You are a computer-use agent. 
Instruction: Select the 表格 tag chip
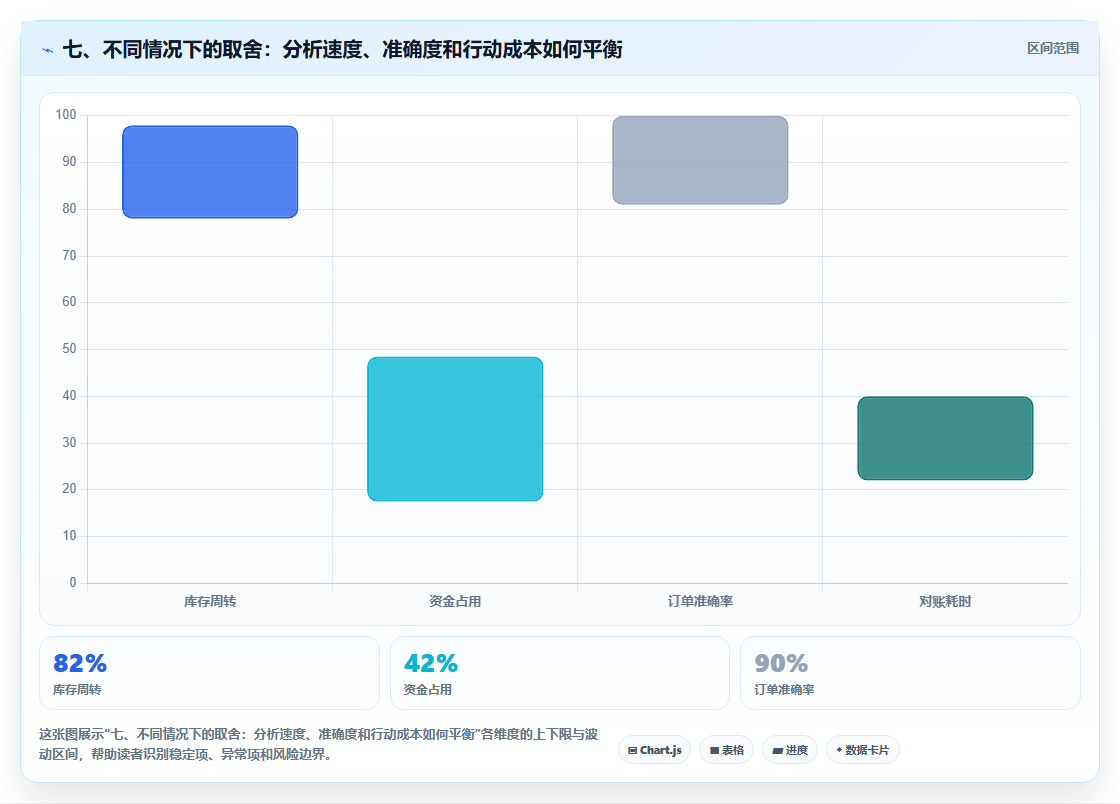[x=726, y=750]
